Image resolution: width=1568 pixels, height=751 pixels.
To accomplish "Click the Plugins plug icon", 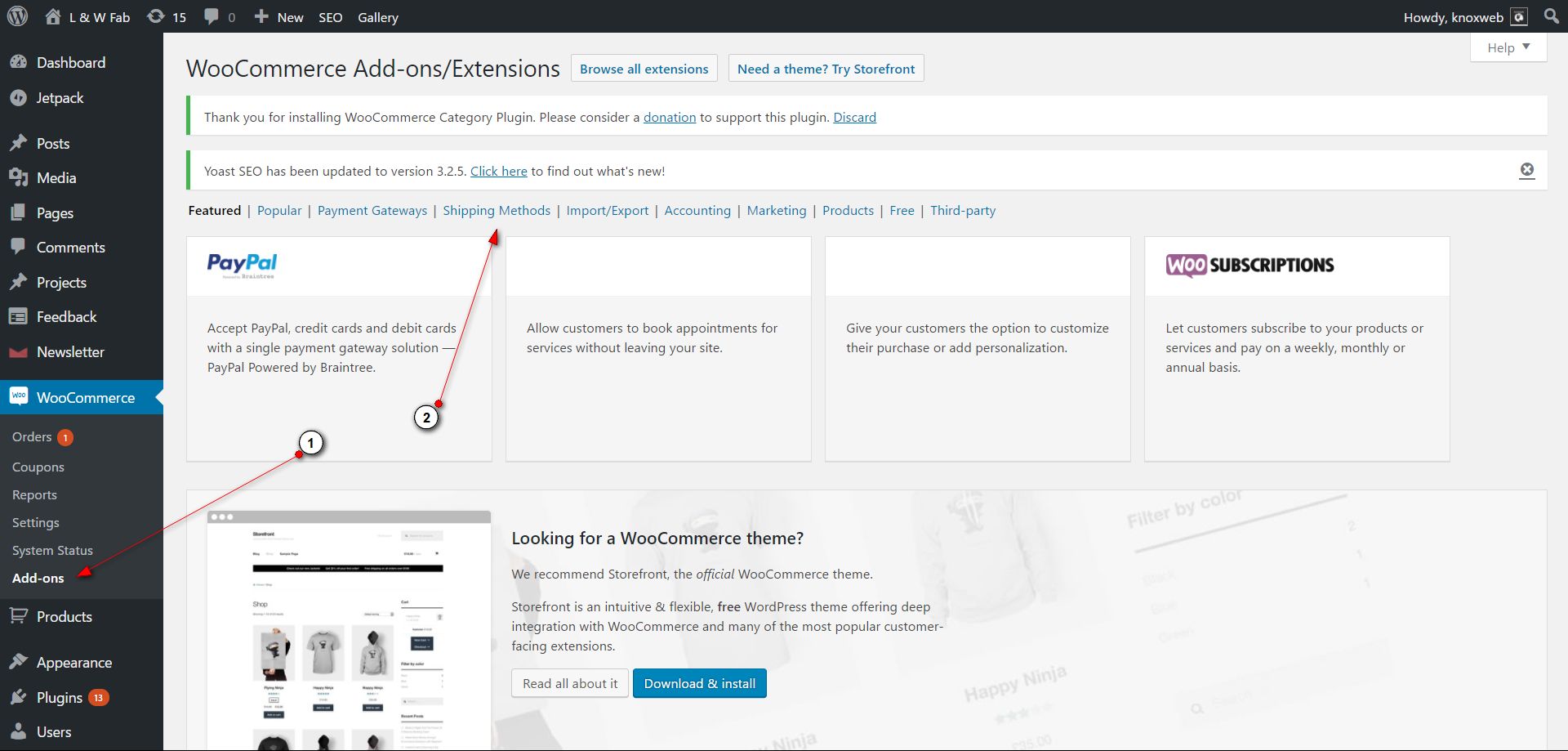I will (x=19, y=697).
